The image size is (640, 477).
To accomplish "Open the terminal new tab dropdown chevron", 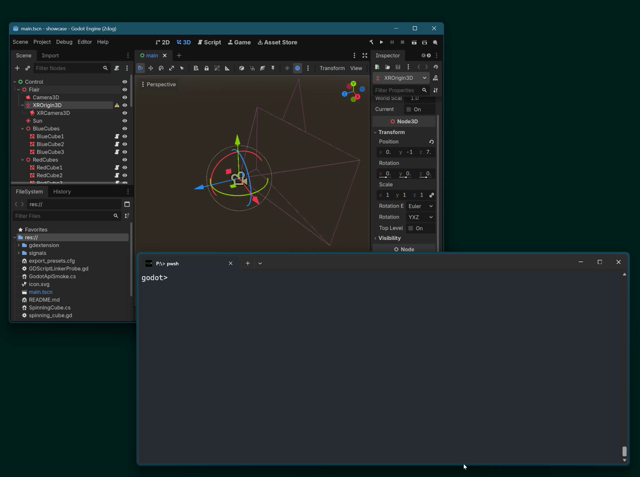I will coord(260,264).
